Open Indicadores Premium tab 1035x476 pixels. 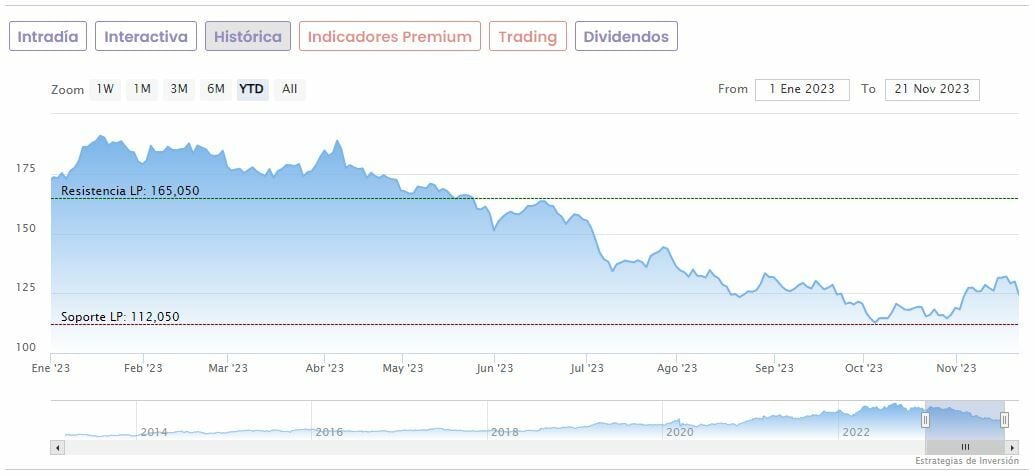pos(389,37)
